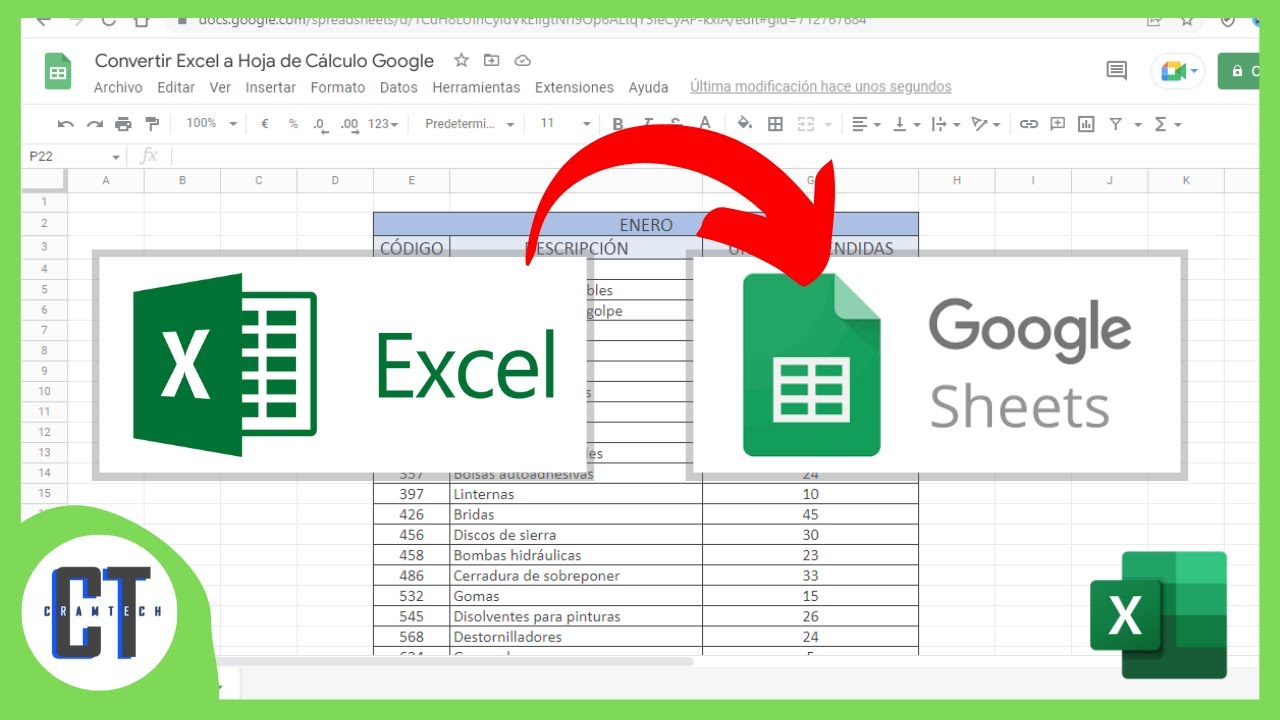Screen dimensions: 1280x720
Task: Open the Extensiones menu
Action: (x=574, y=88)
